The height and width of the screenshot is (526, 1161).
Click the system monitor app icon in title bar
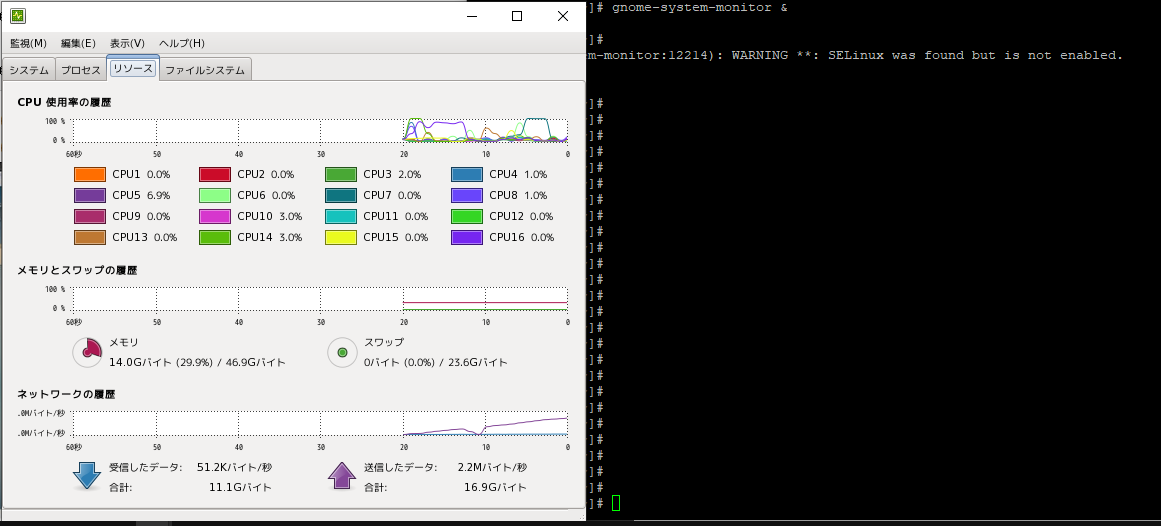[17, 16]
